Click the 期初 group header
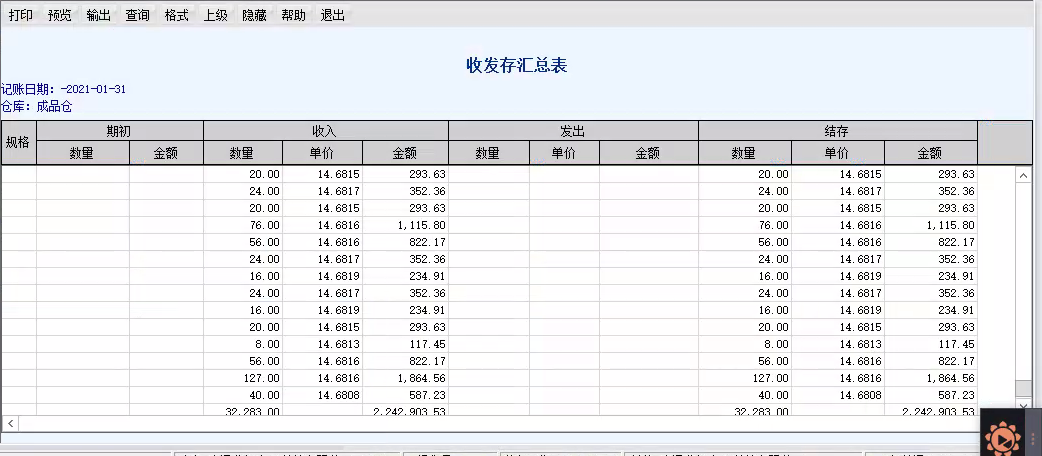Image resolution: width=1042 pixels, height=456 pixels. (x=120, y=131)
